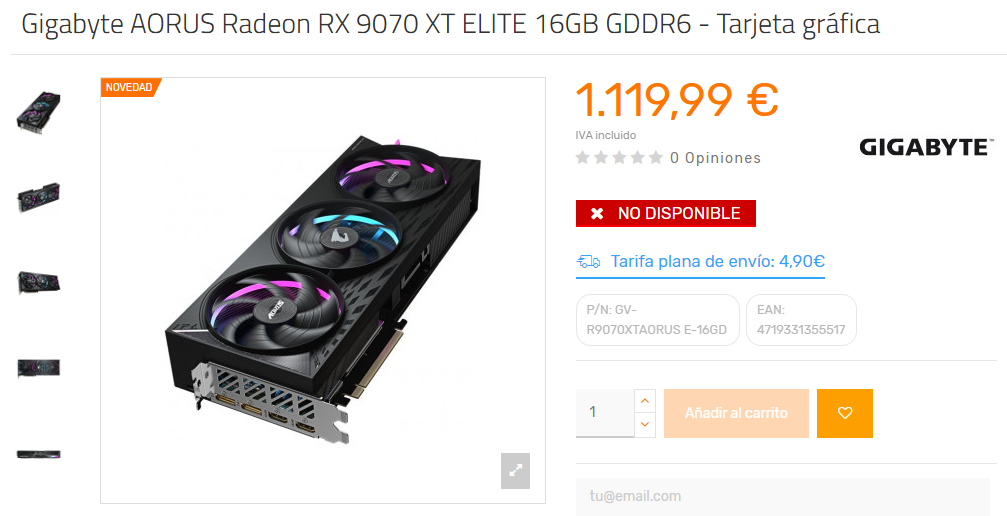Image resolution: width=1007 pixels, height=516 pixels.
Task: Click the five-star rating icons
Action: [x=619, y=157]
